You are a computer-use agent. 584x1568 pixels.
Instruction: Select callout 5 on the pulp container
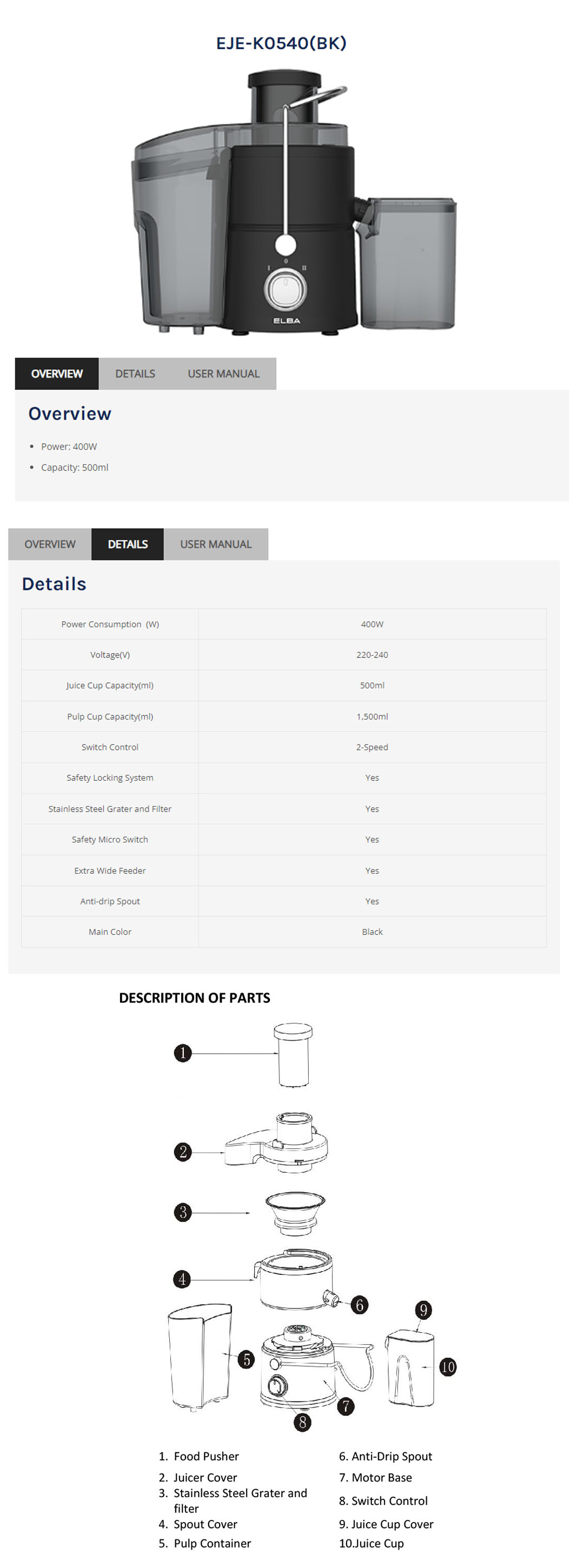pyautogui.click(x=246, y=1359)
